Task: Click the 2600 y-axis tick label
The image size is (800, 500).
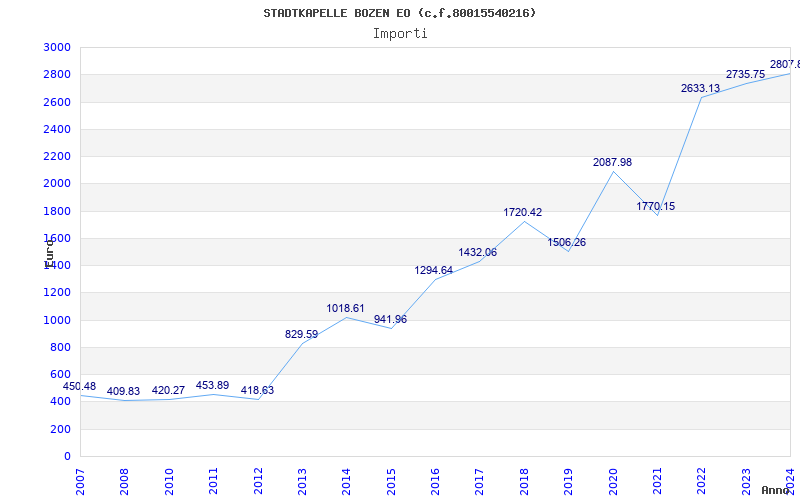Action: (x=57, y=102)
